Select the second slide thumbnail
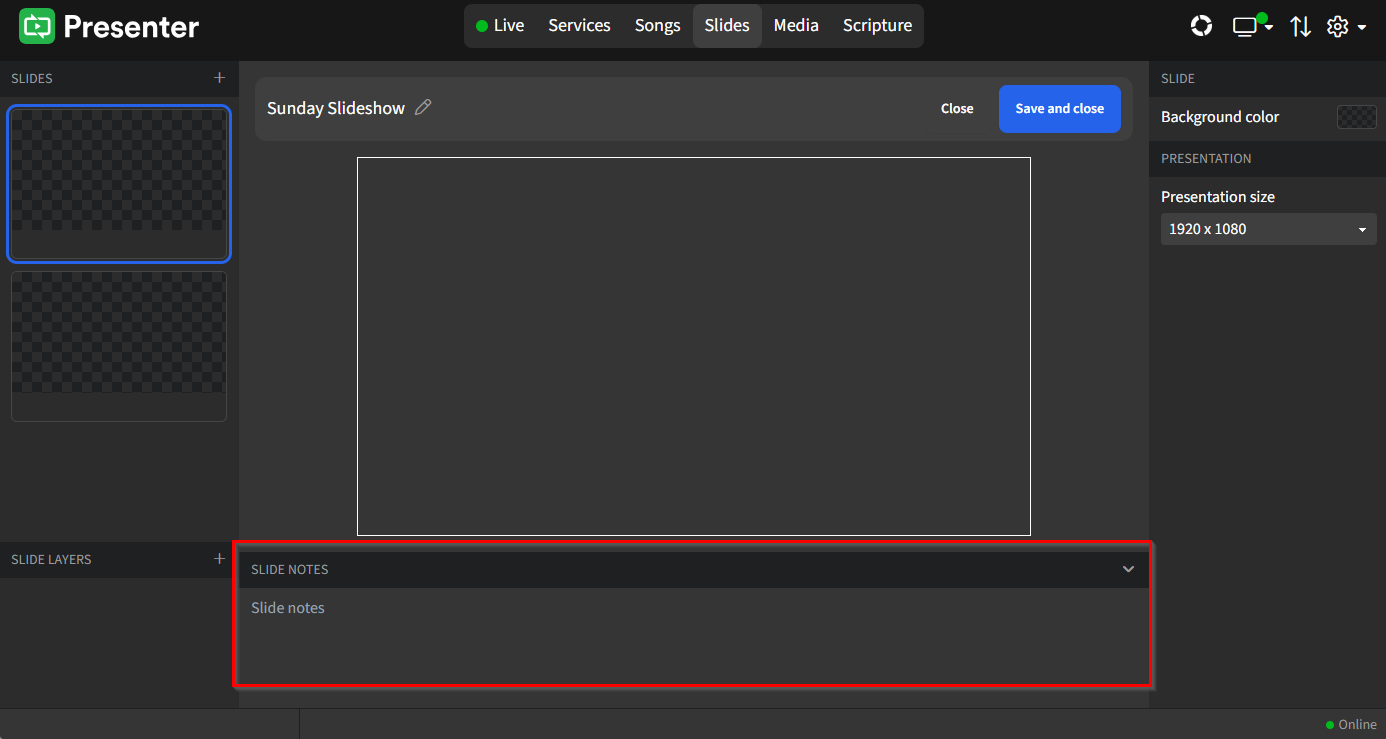Image resolution: width=1386 pixels, height=739 pixels. [x=118, y=346]
